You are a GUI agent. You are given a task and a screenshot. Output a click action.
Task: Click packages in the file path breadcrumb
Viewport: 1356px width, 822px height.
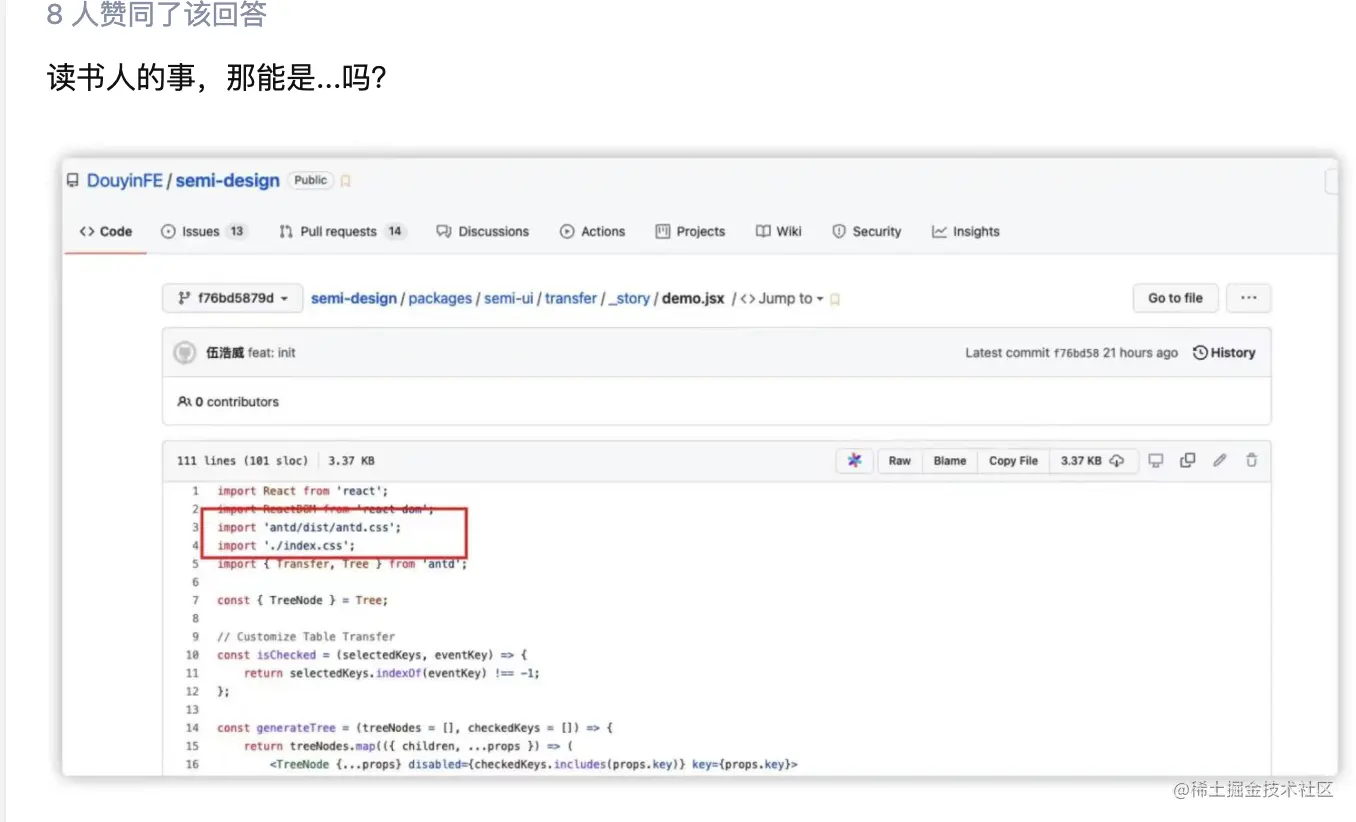440,299
